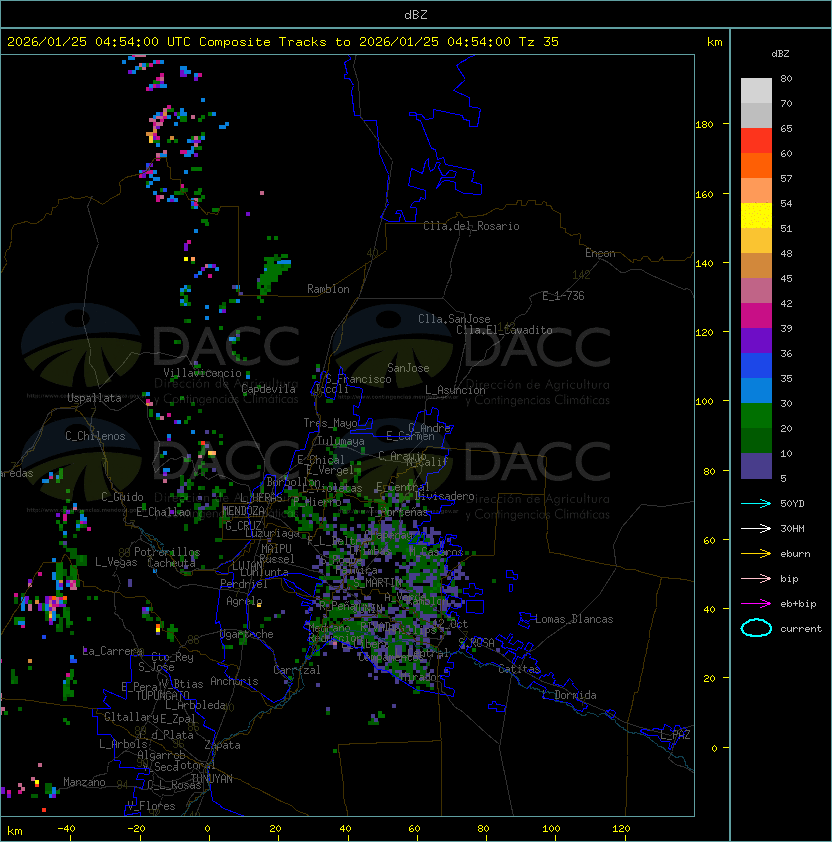This screenshot has width=832, height=842.
Task: Click the Catitas label
Action: [519, 669]
